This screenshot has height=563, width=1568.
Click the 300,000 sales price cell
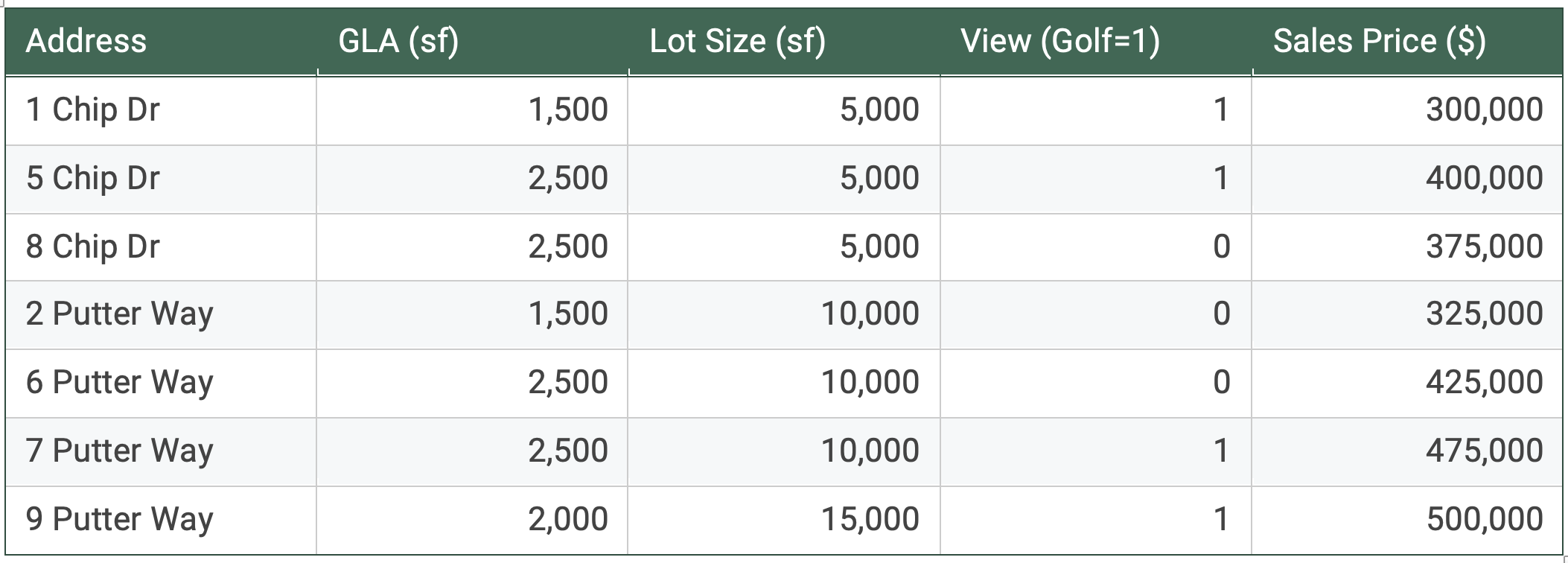coord(1484,110)
